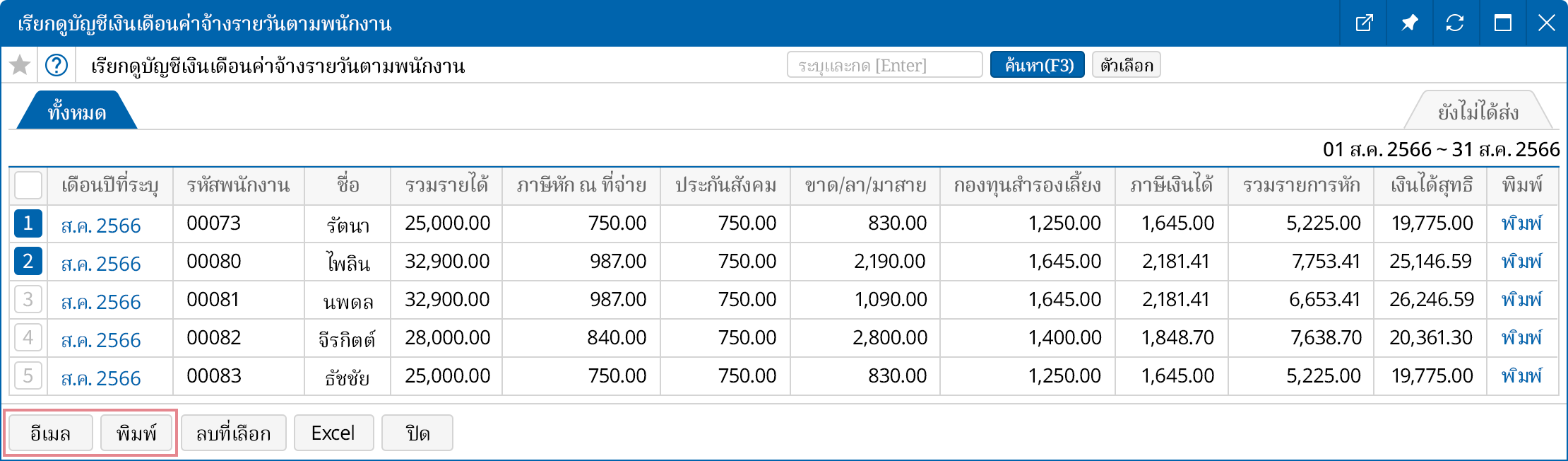This screenshot has width=1568, height=461.
Task: Open ส.ค. 2566 link in row 2
Action: point(101,264)
